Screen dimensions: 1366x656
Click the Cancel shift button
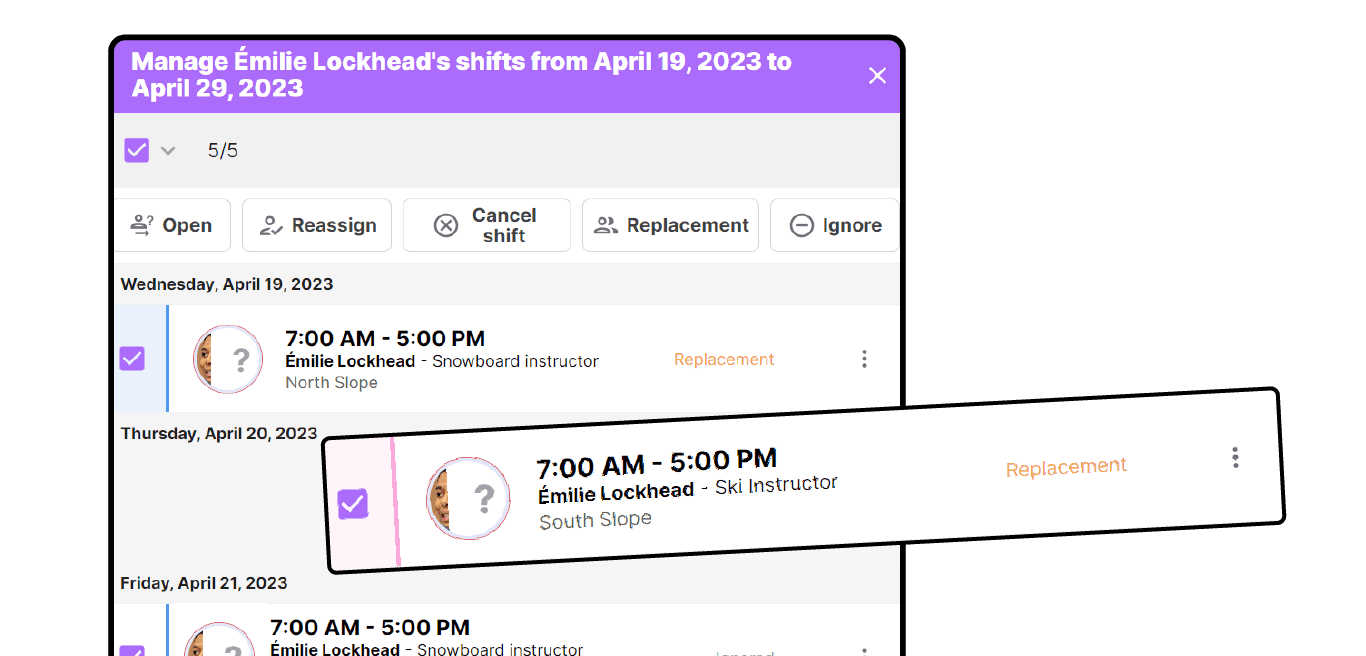coord(486,225)
